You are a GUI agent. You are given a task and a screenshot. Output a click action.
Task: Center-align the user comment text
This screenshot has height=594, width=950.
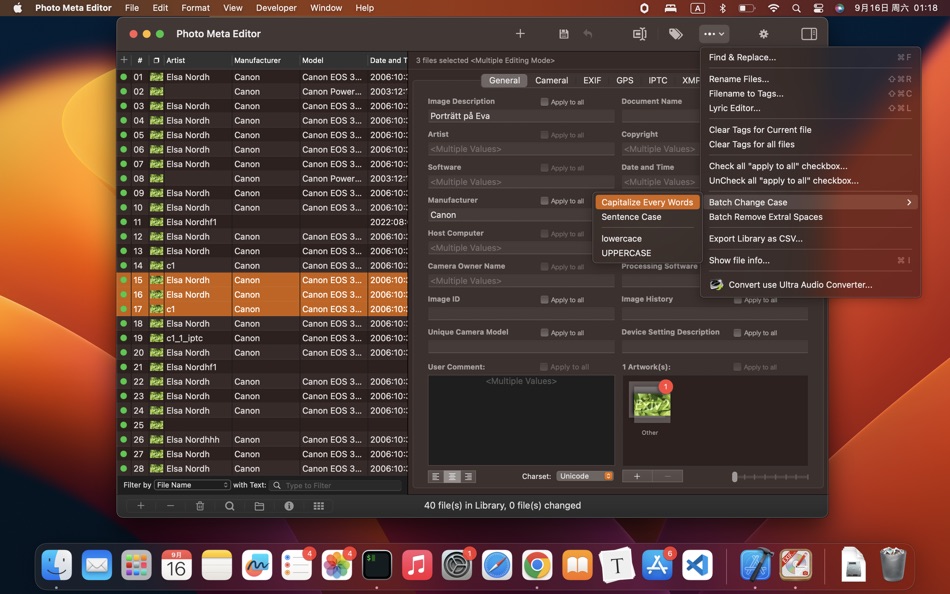[x=452, y=476]
